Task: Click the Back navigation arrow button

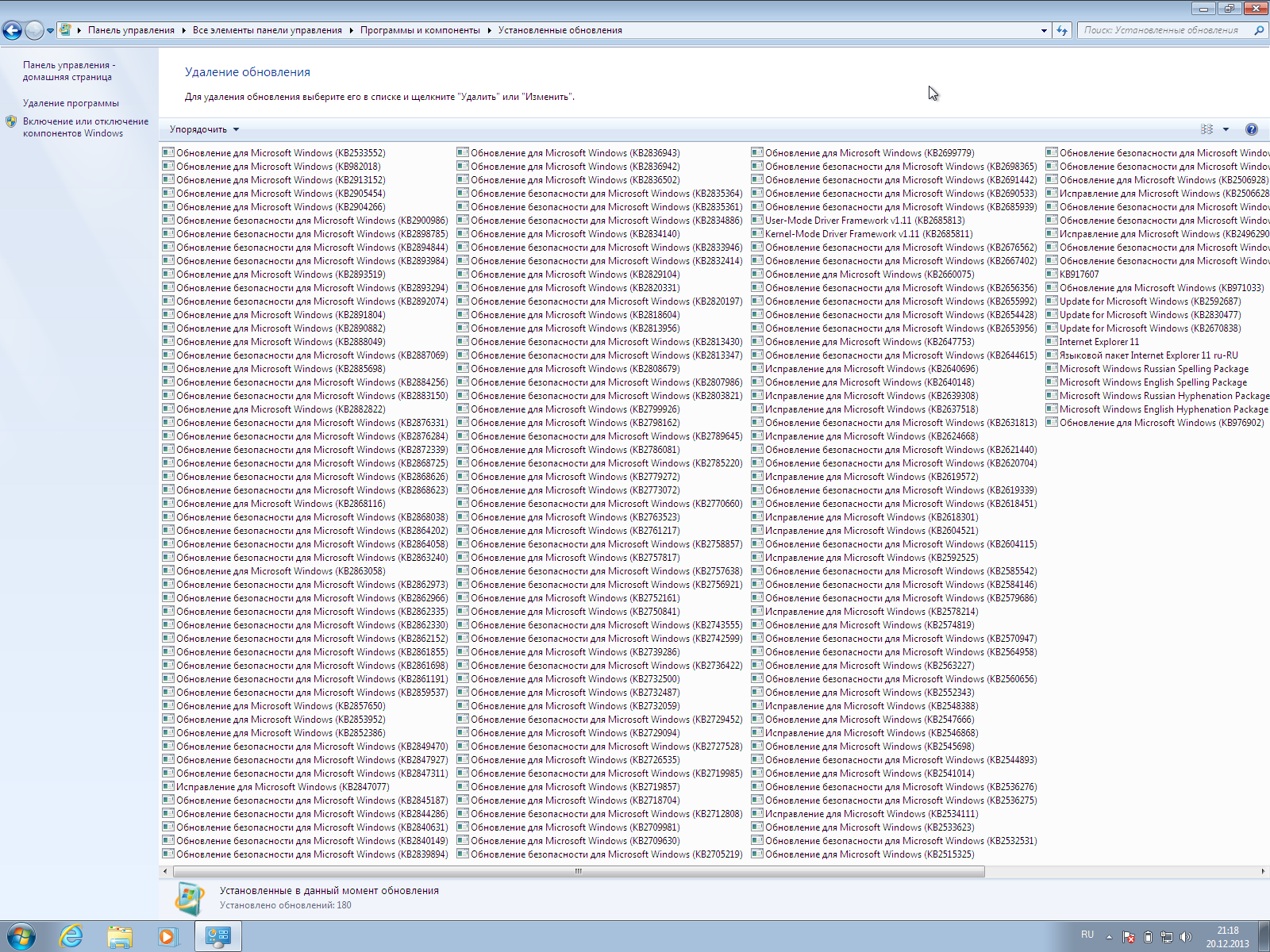Action: pos(13,31)
